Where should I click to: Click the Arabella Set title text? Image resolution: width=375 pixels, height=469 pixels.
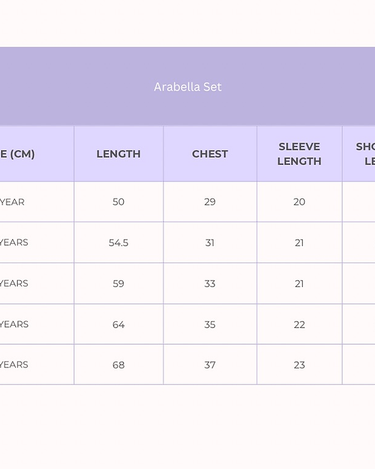click(x=188, y=87)
